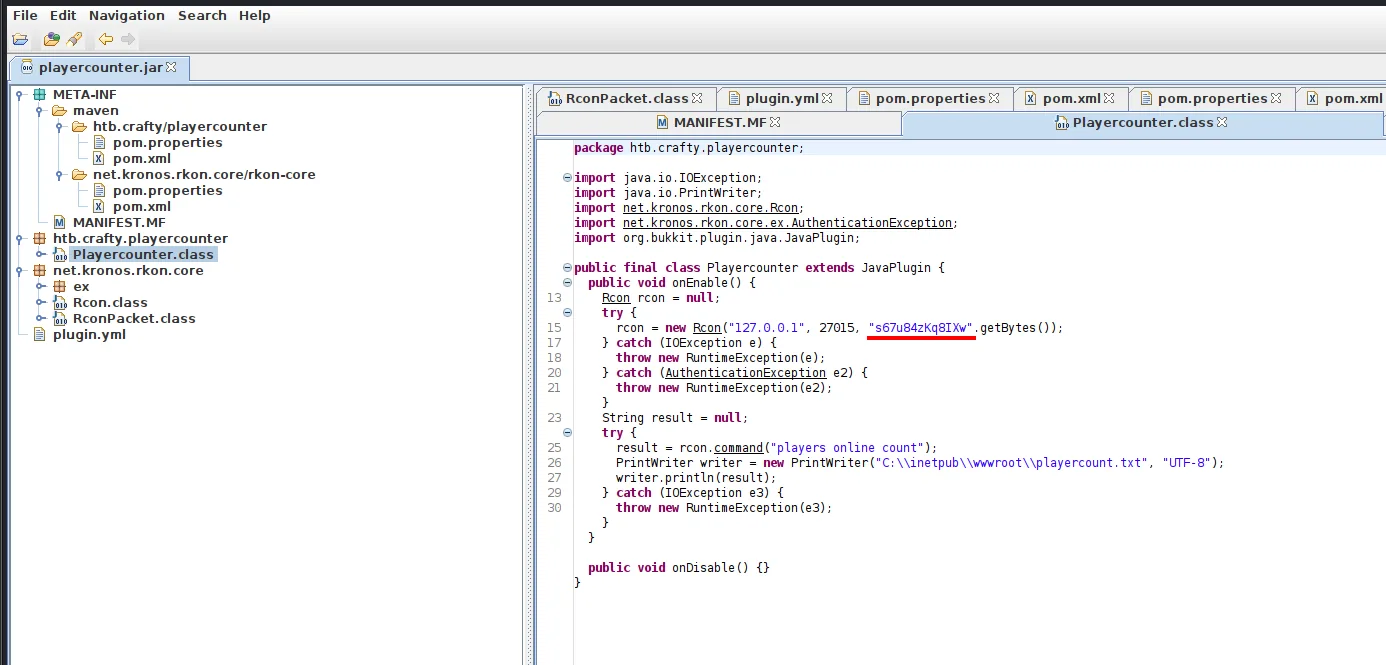Click the Playercounter.class icon in tree
The image size is (1386, 665).
[x=60, y=254]
